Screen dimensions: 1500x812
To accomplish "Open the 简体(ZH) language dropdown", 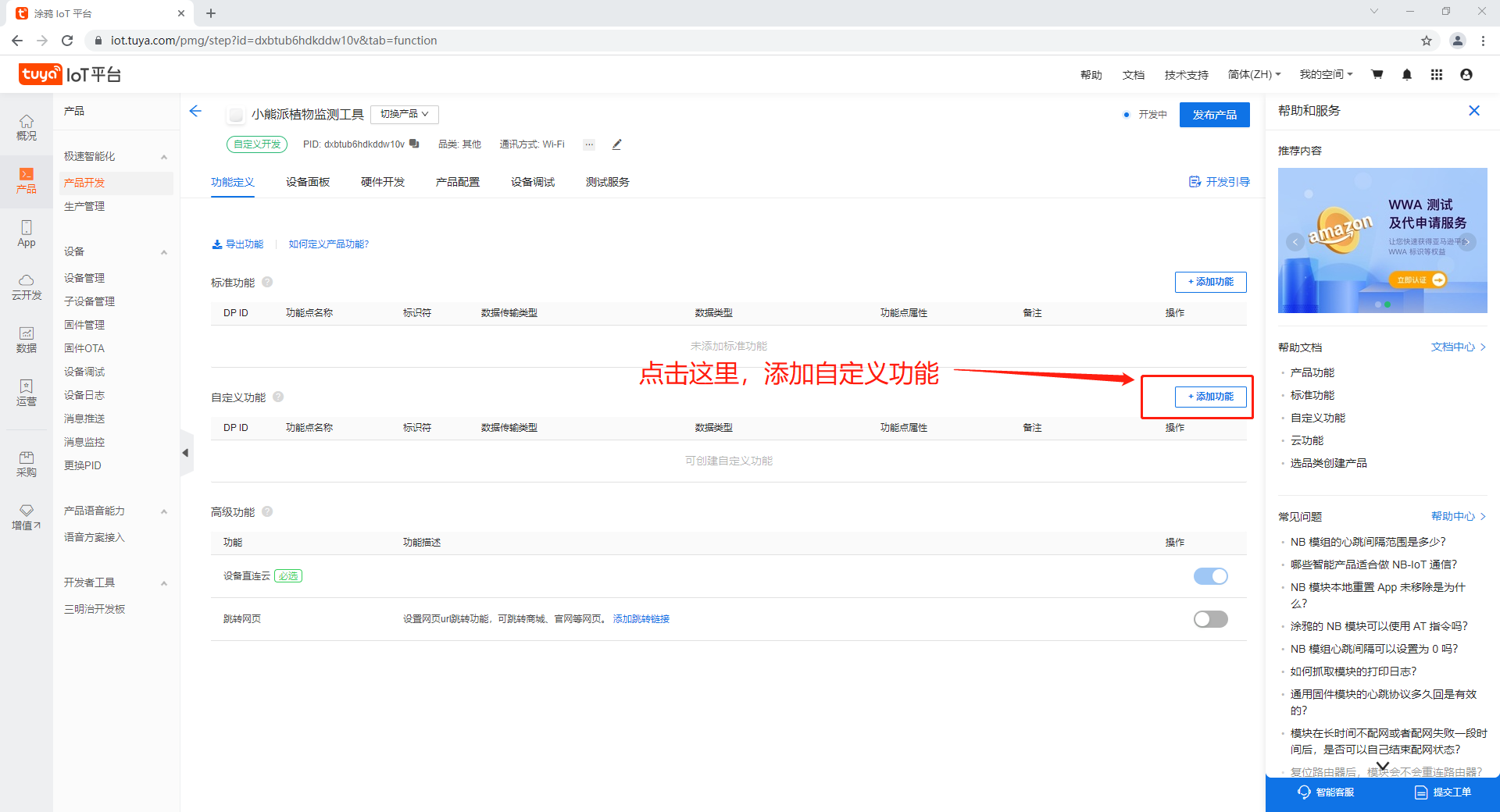I will (x=1253, y=75).
